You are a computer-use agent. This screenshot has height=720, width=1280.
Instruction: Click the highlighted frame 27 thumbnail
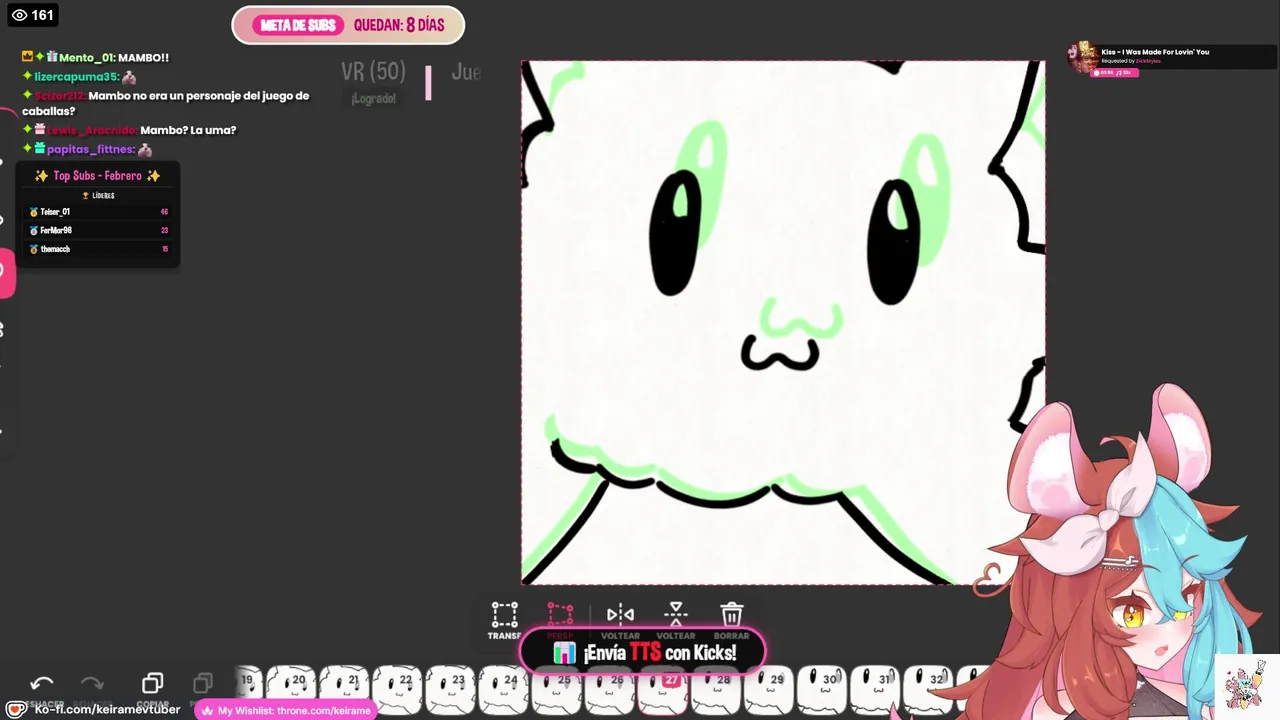coord(664,692)
